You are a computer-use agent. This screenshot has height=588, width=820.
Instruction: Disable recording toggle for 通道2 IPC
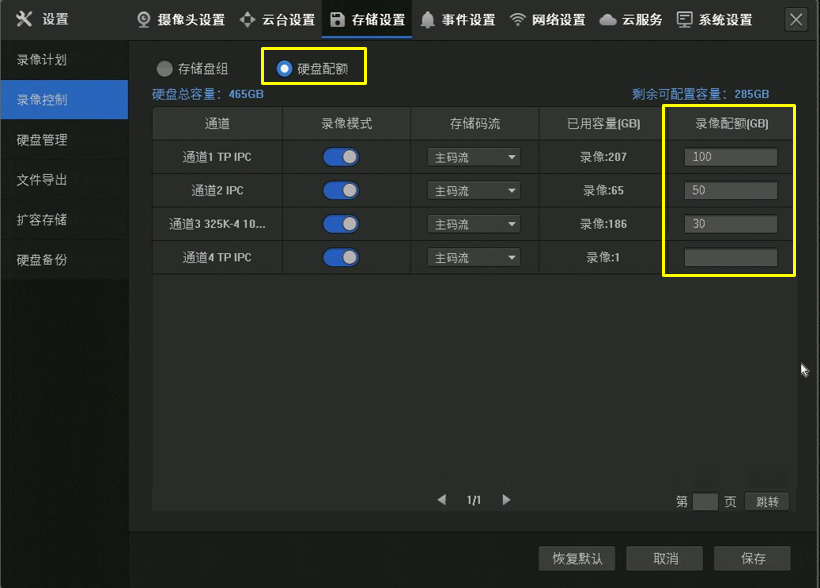[341, 190]
